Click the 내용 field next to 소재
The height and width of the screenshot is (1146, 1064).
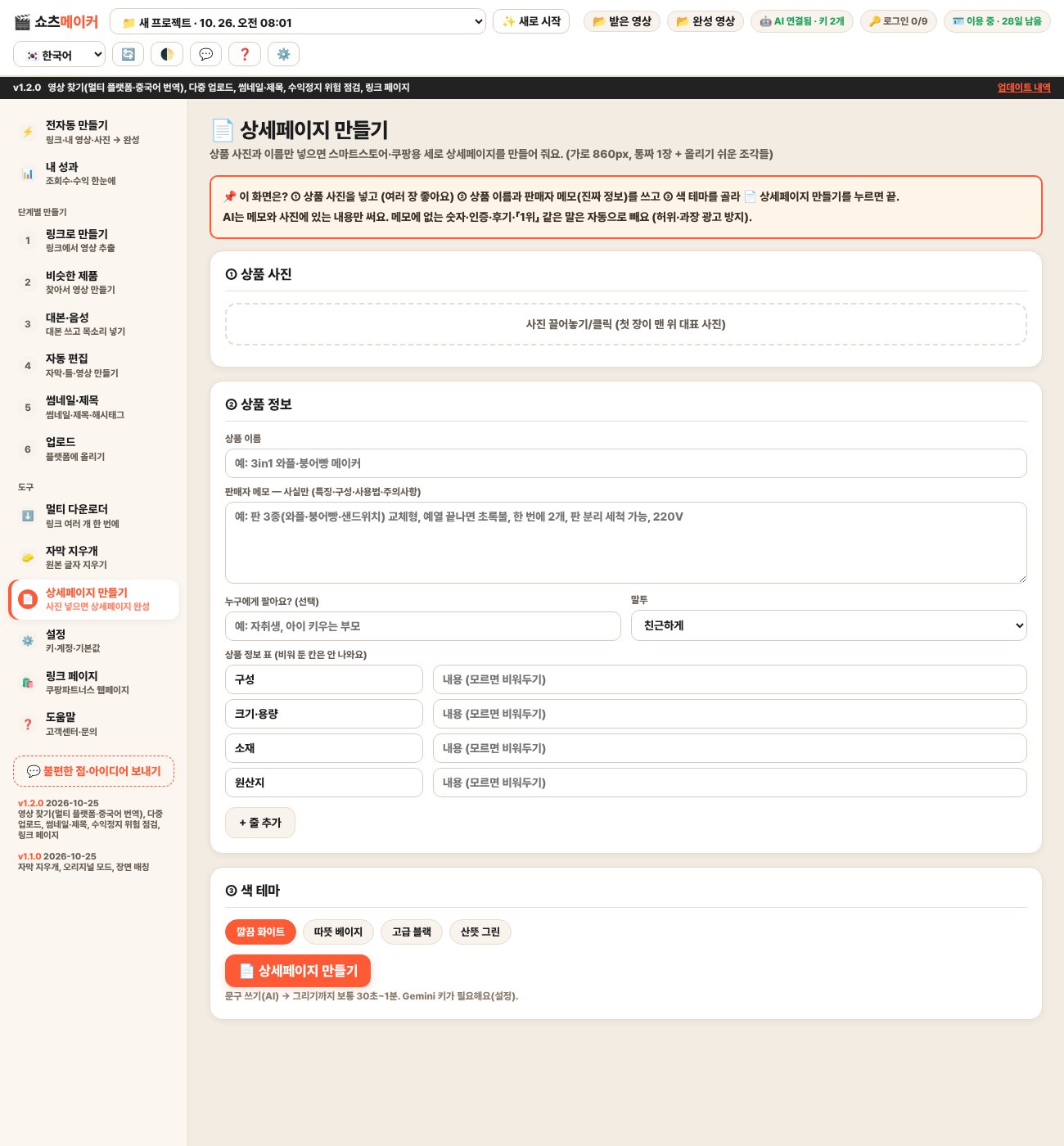[x=730, y=748]
